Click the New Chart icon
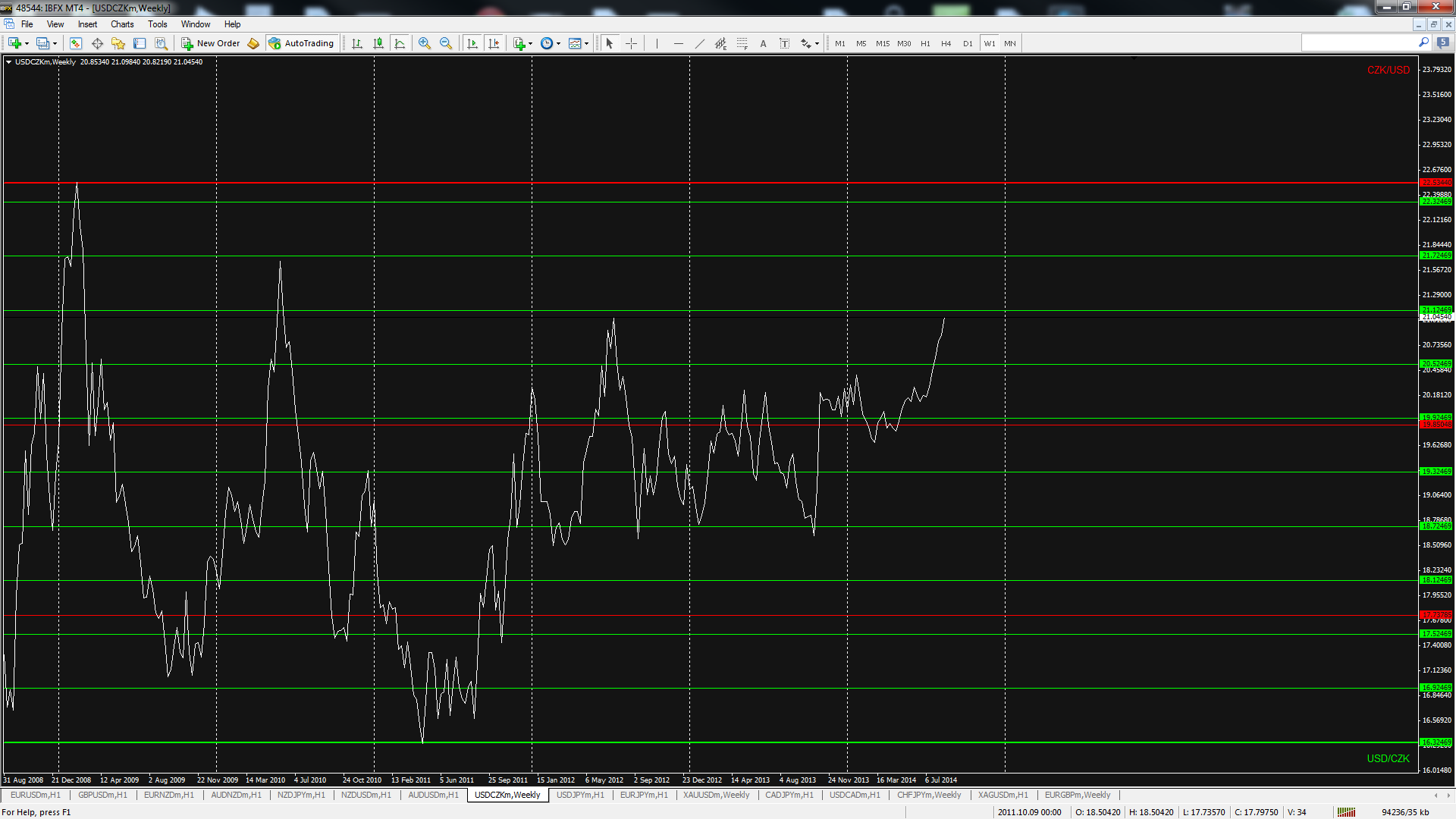 click(x=14, y=43)
